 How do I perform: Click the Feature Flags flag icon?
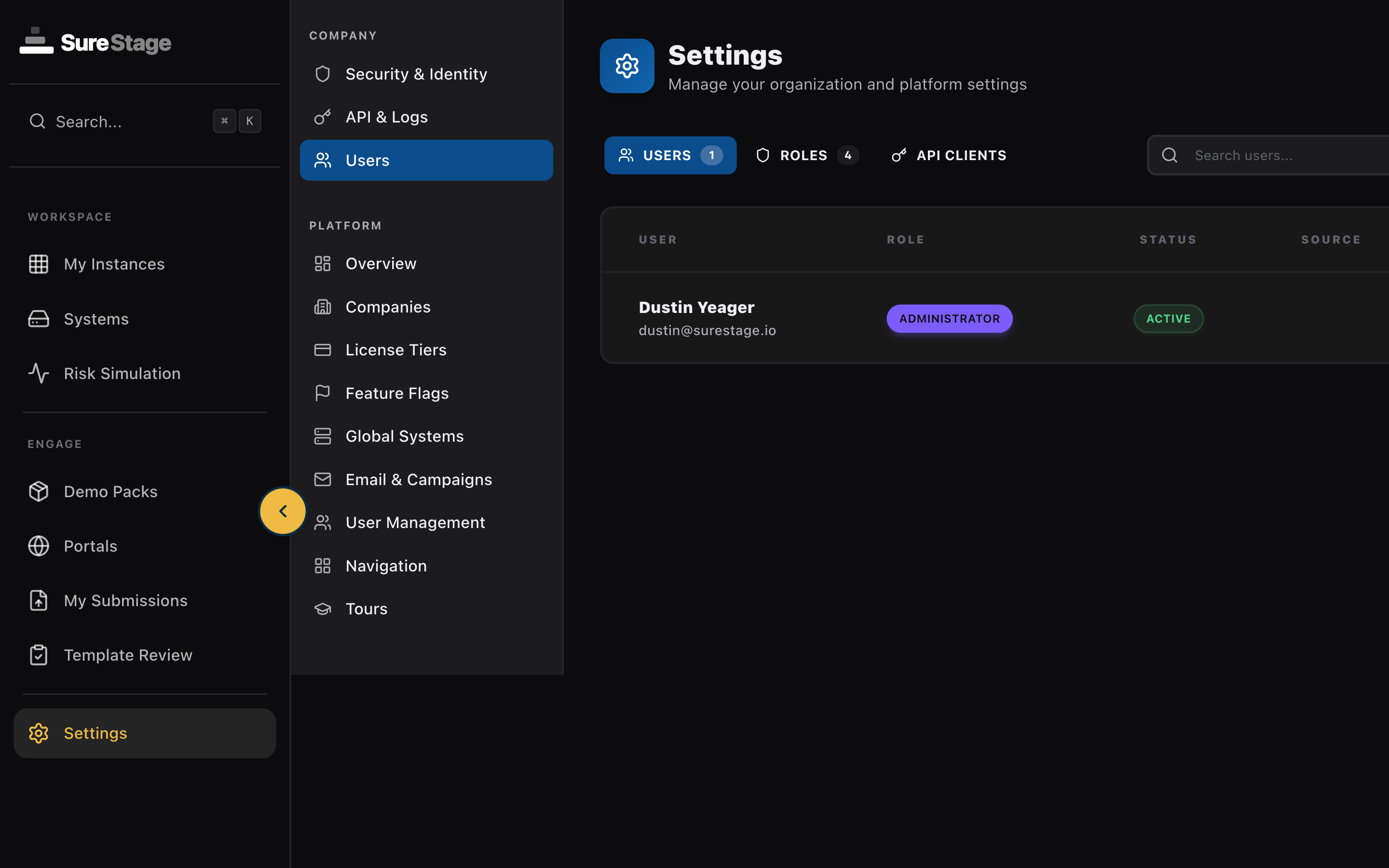point(323,393)
